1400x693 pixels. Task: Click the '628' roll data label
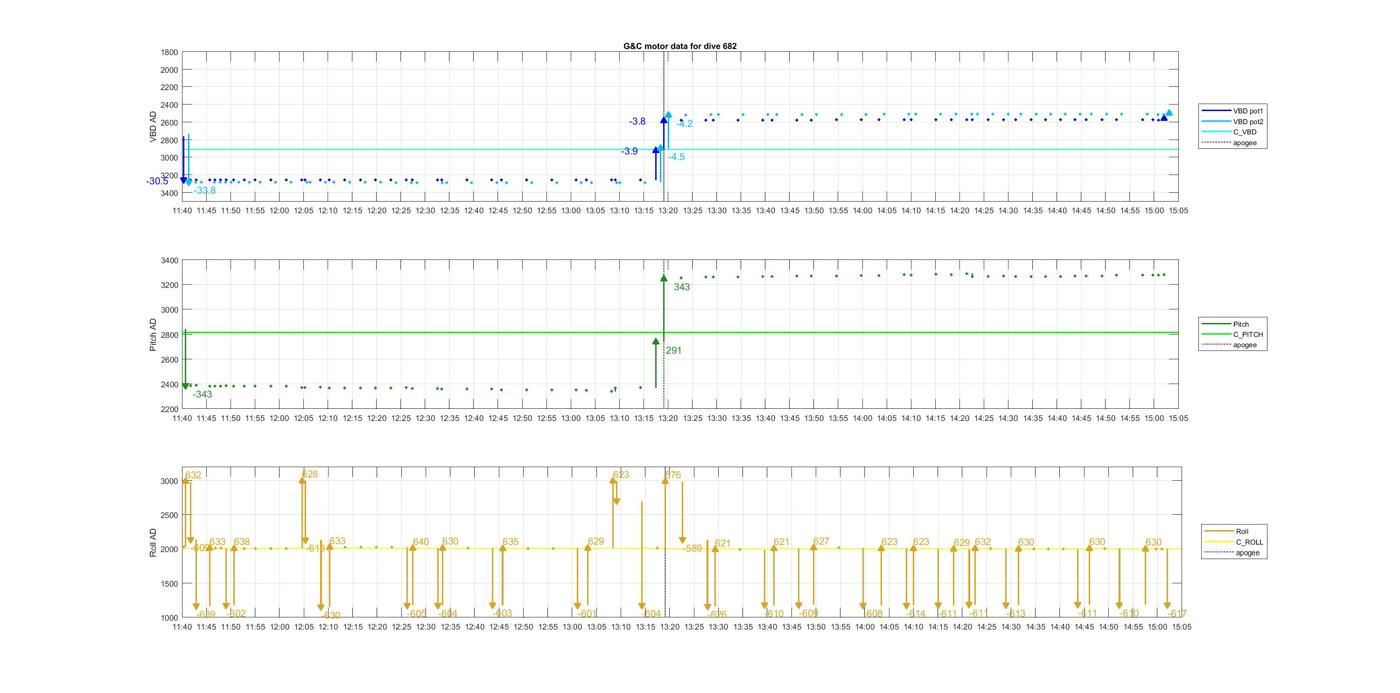pos(310,474)
